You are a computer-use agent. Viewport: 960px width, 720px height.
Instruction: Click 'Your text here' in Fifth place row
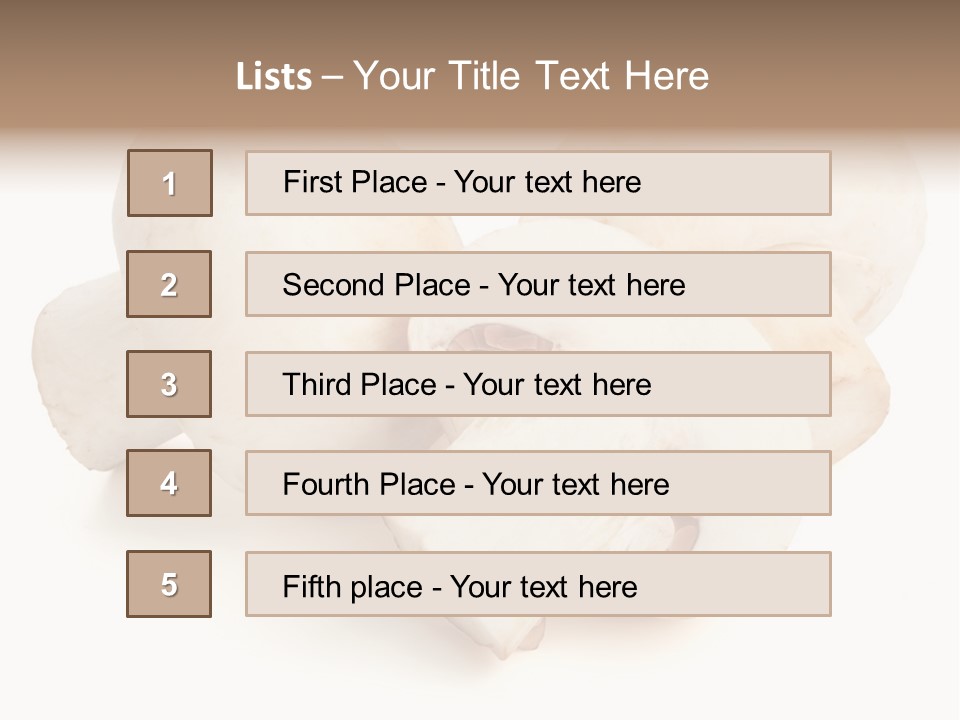tap(544, 587)
